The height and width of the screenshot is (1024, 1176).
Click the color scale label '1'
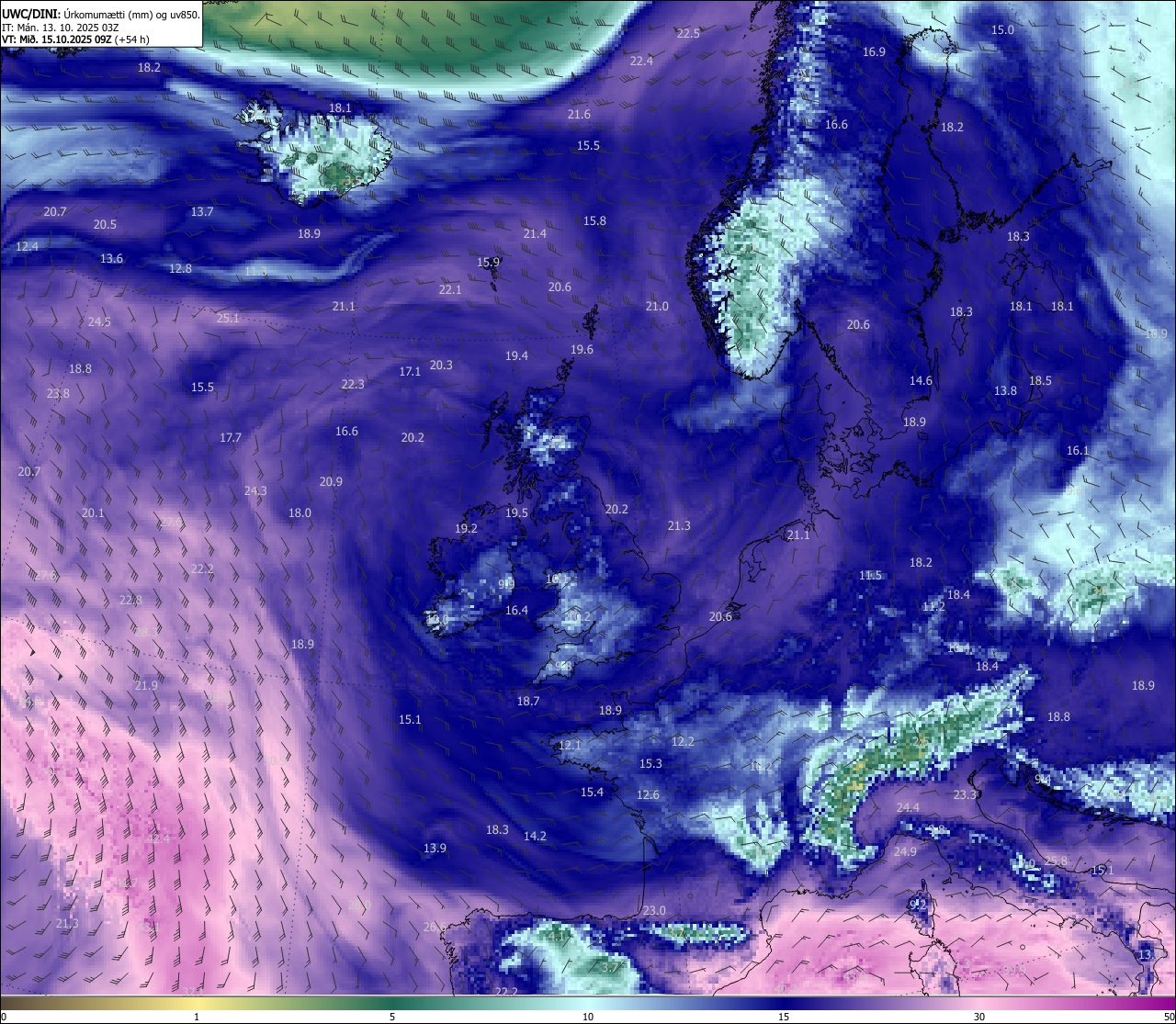point(197,1017)
